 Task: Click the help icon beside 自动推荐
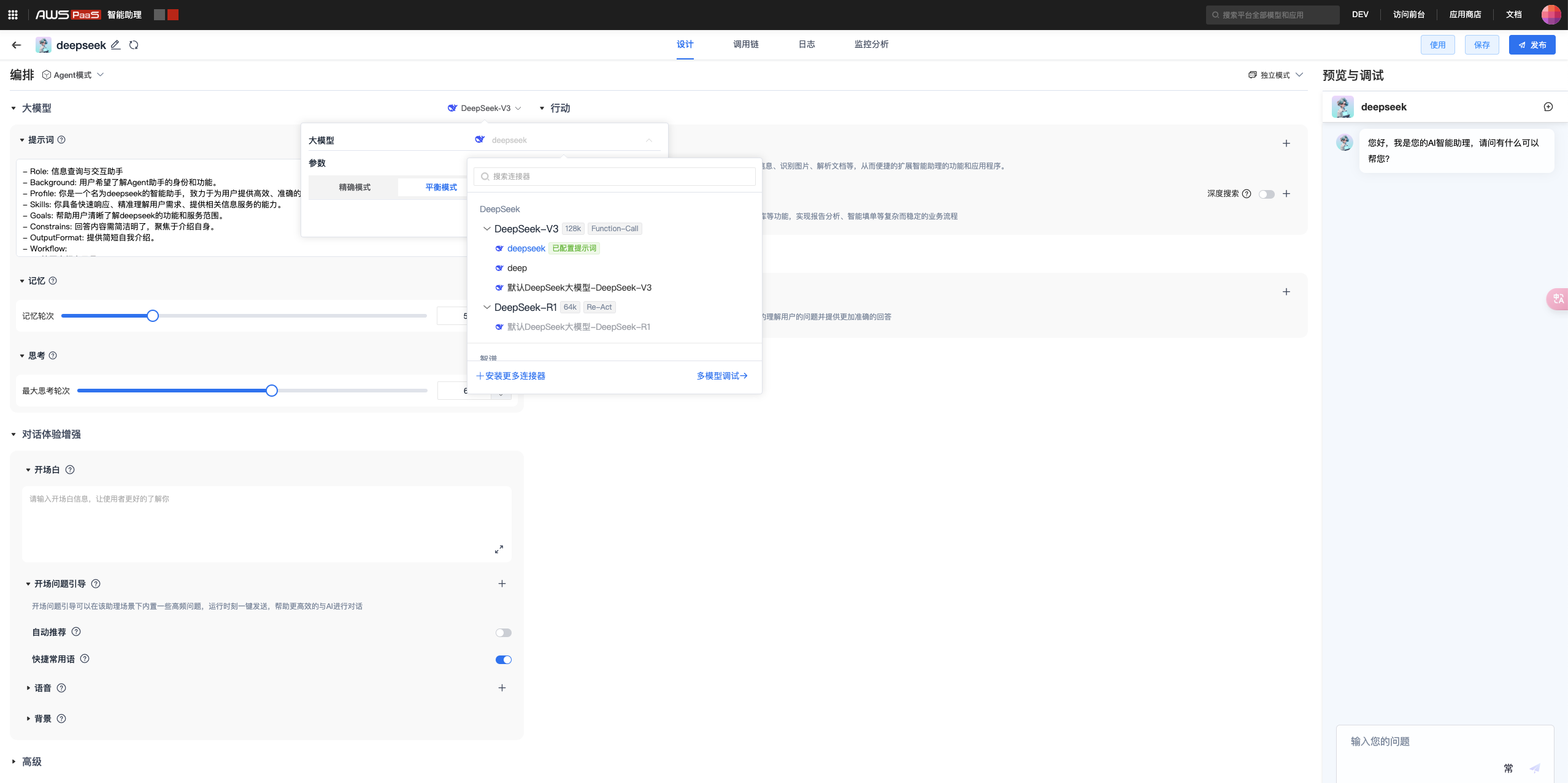(76, 632)
